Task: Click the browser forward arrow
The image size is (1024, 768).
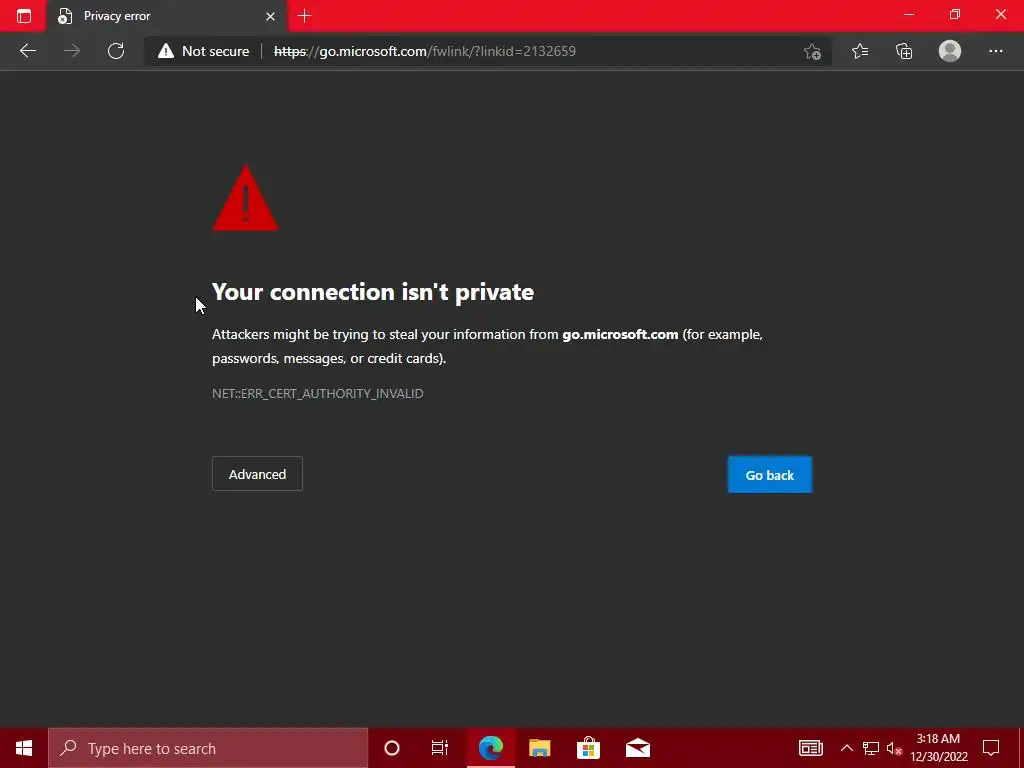Action: point(72,51)
